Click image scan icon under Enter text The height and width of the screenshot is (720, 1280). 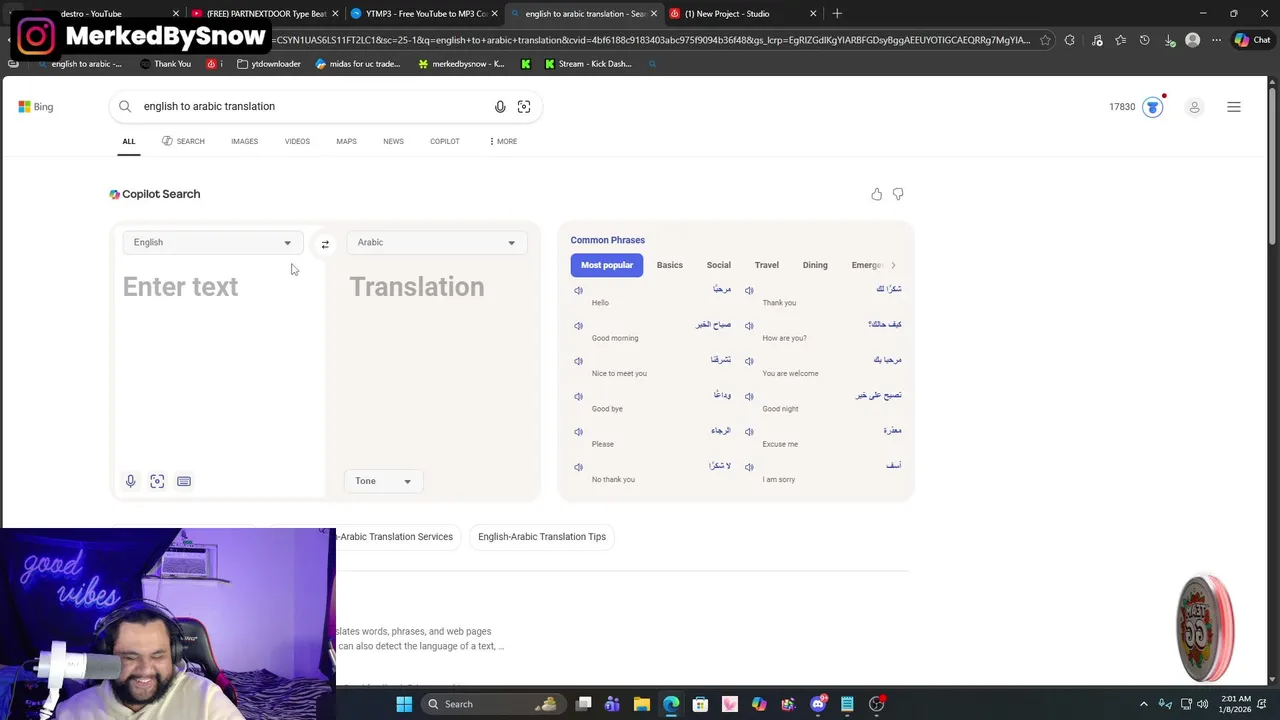click(157, 481)
